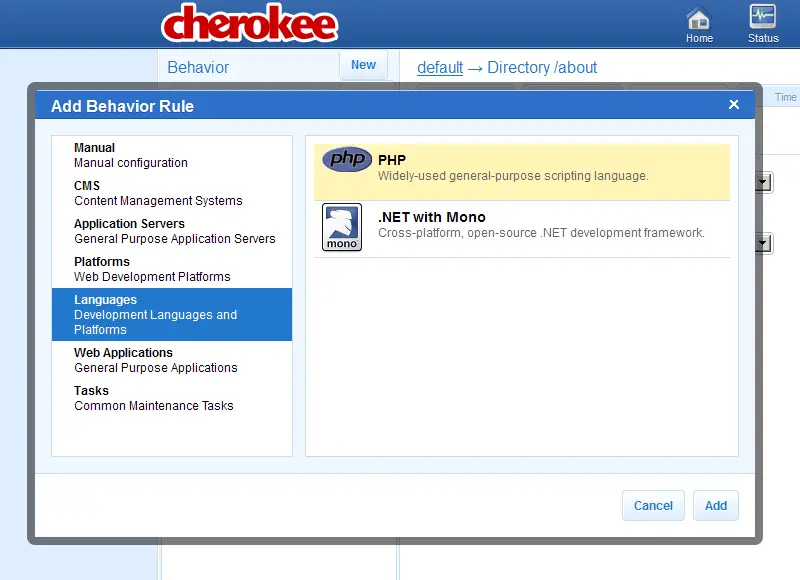Click the Cross-platform .NET framework description
This screenshot has height=580, width=800.
[541, 233]
